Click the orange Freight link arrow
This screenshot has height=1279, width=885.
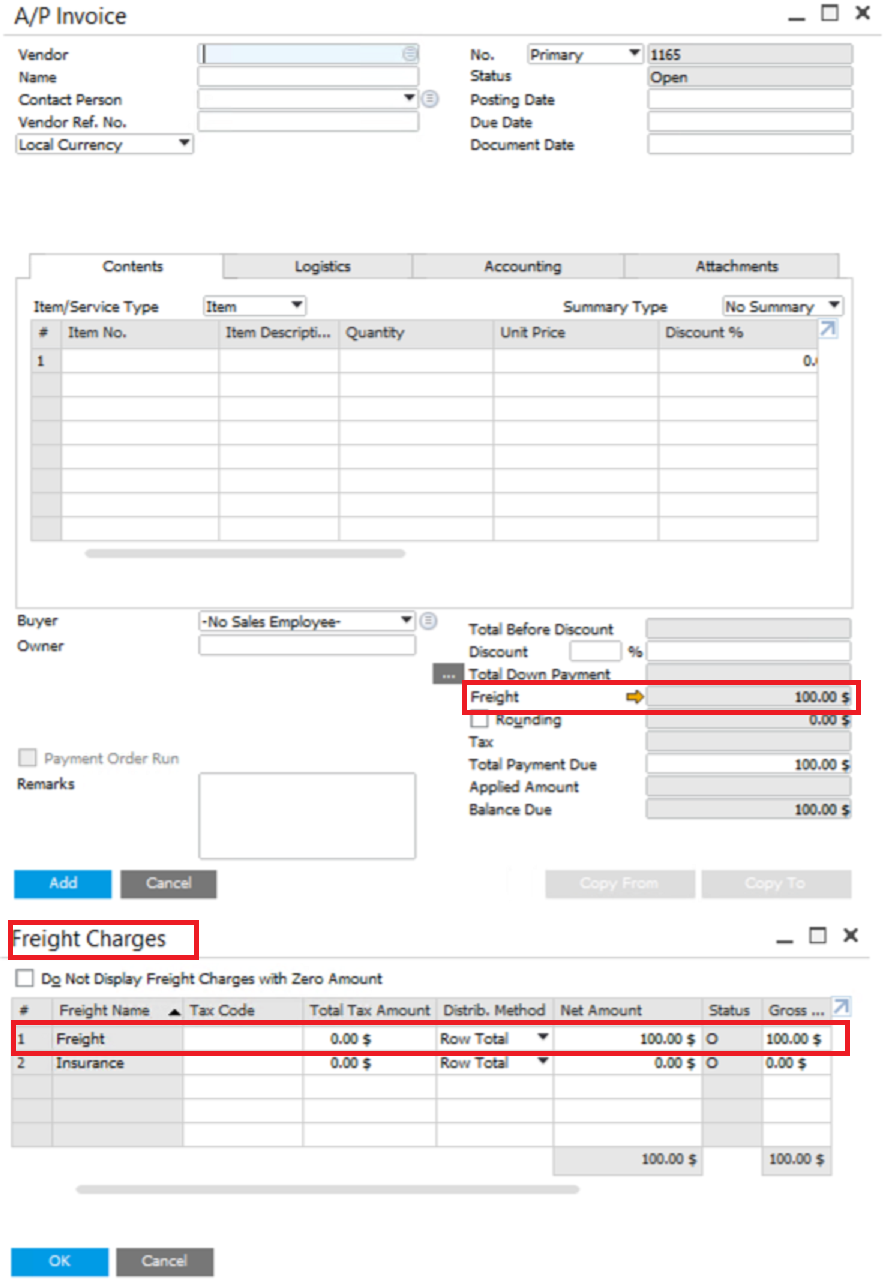[x=634, y=697]
